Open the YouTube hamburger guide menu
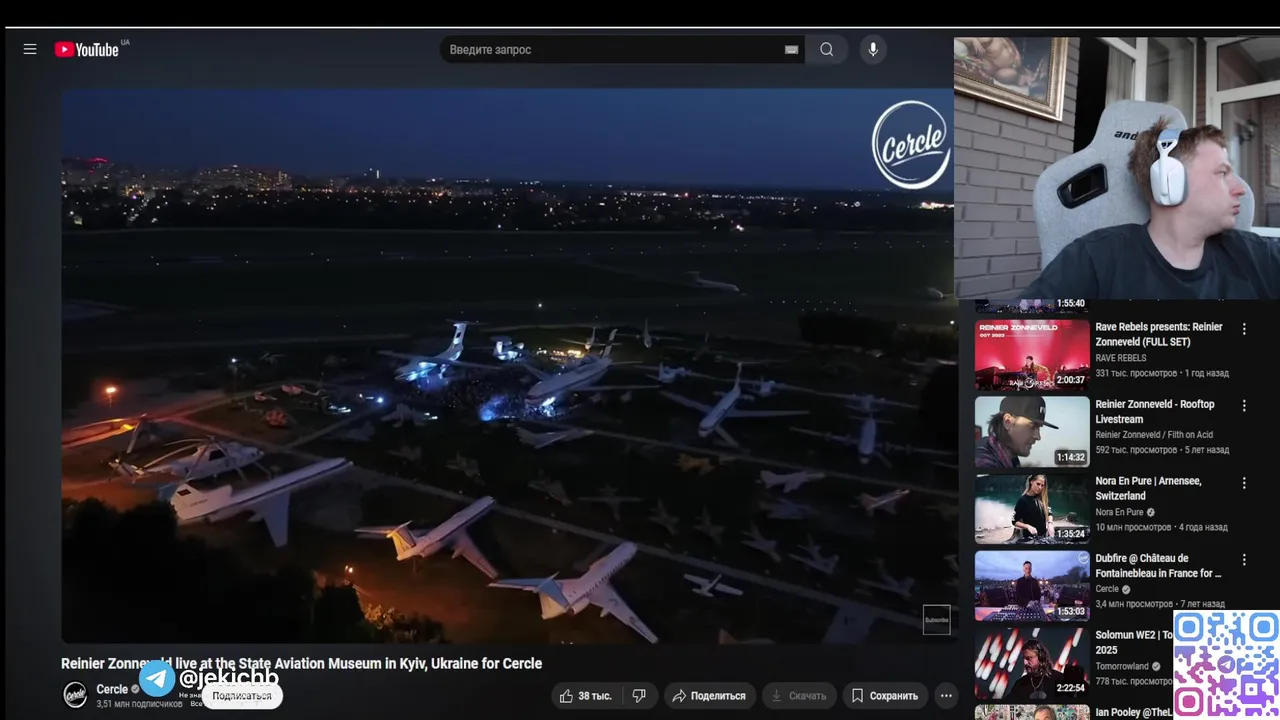1280x720 pixels. [30, 49]
